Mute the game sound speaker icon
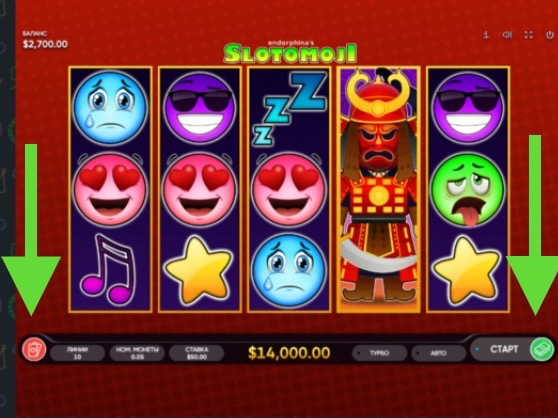This screenshot has height=418, width=558. (x=507, y=35)
